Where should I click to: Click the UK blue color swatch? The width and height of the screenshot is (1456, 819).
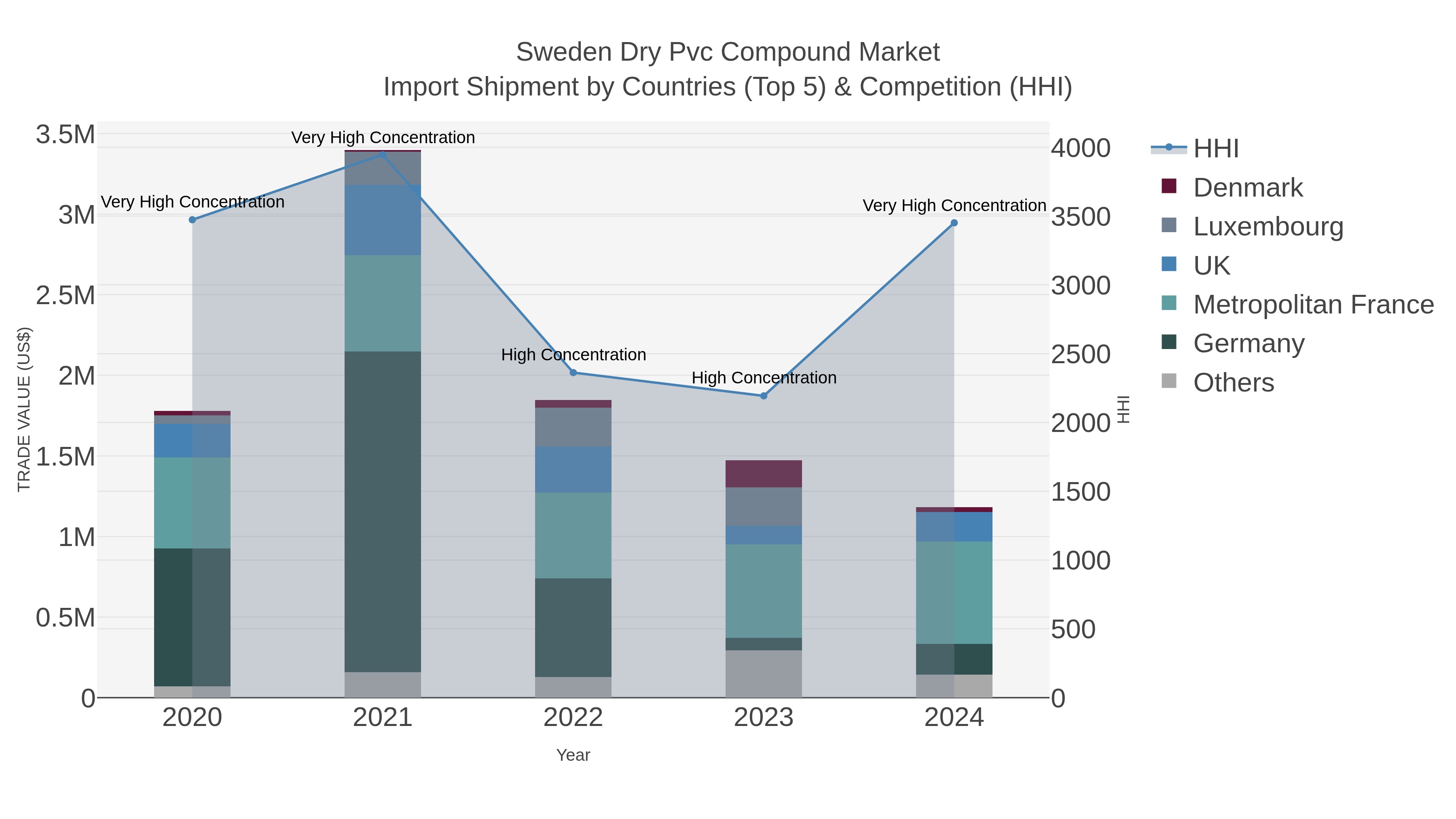1169,264
